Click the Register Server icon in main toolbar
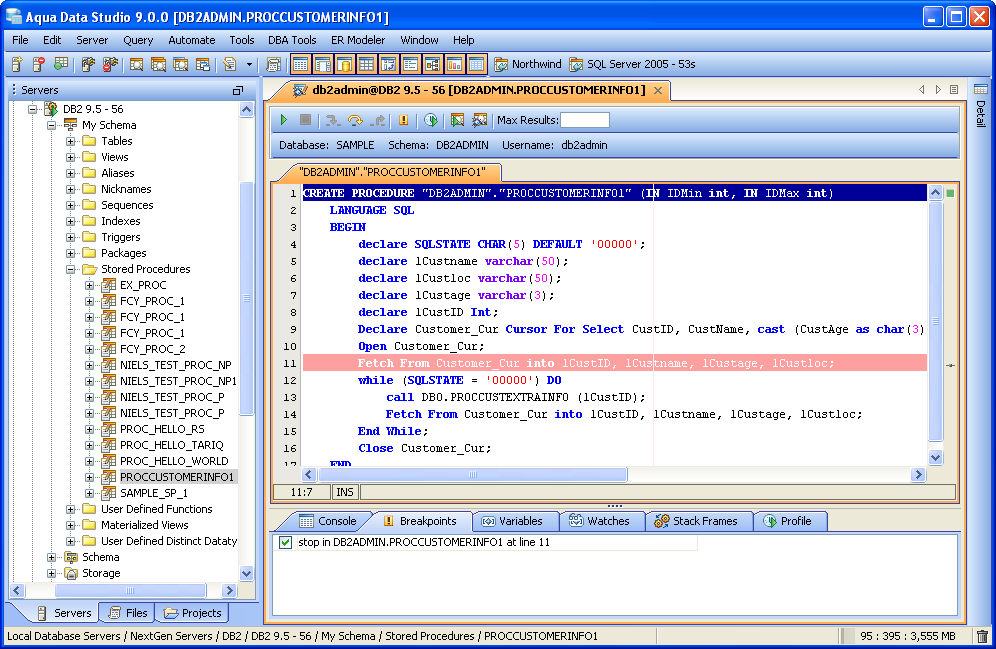Screen dimensions: 996x649 point(17,64)
